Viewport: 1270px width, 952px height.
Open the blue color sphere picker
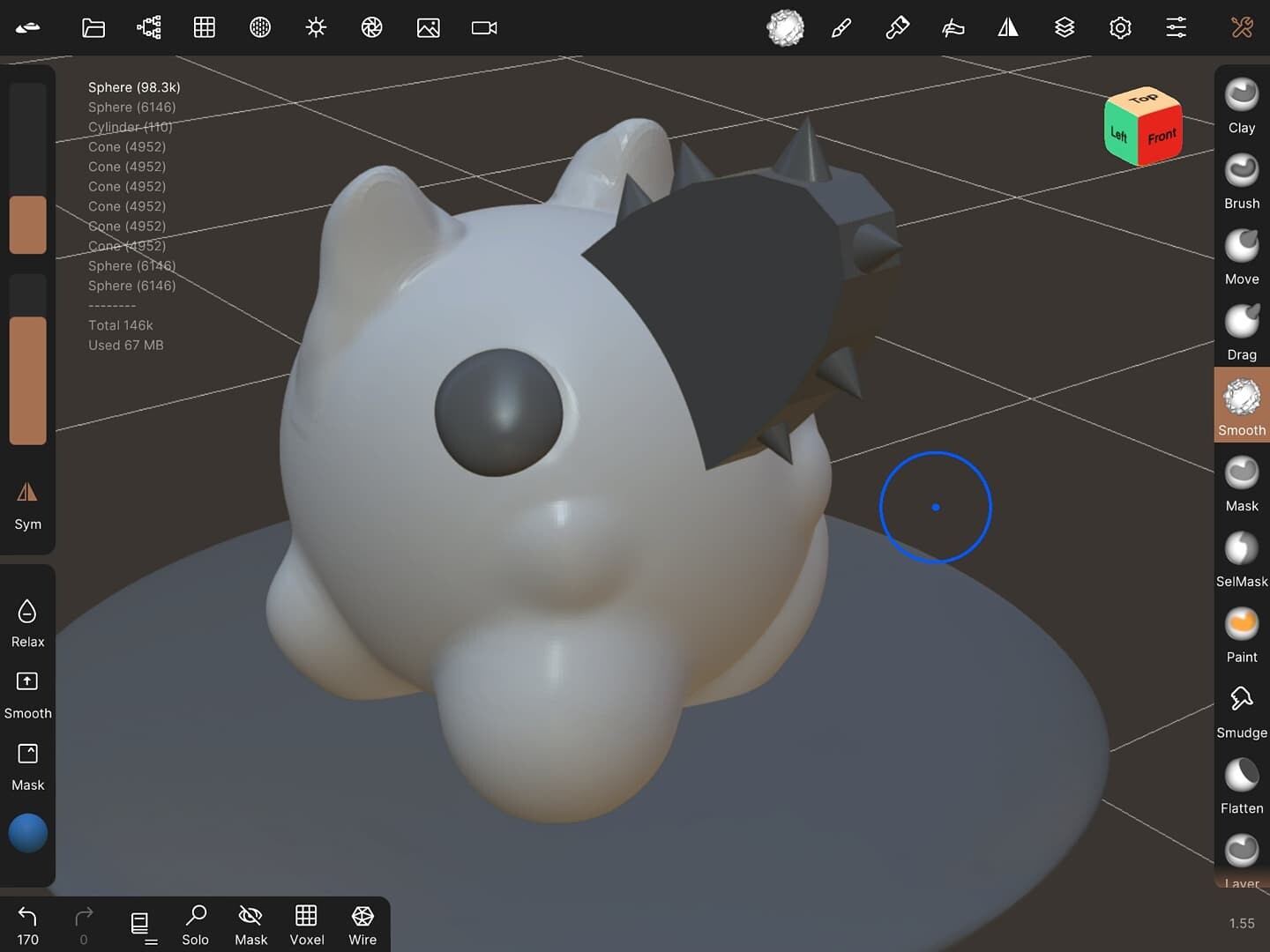coord(27,832)
